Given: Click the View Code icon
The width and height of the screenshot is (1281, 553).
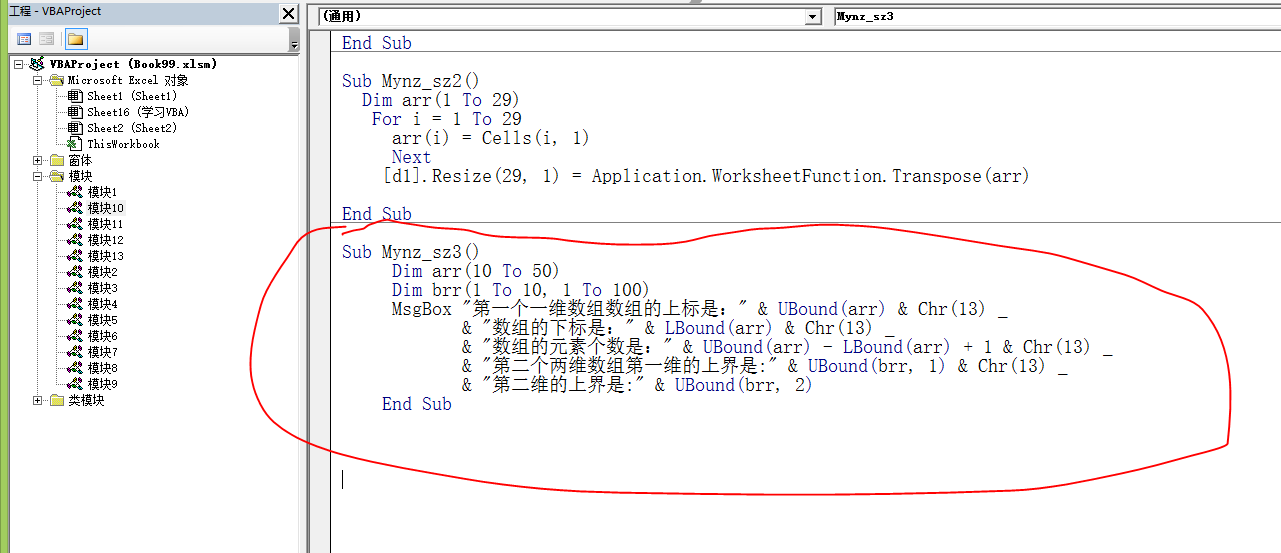Looking at the screenshot, I should 24,39.
